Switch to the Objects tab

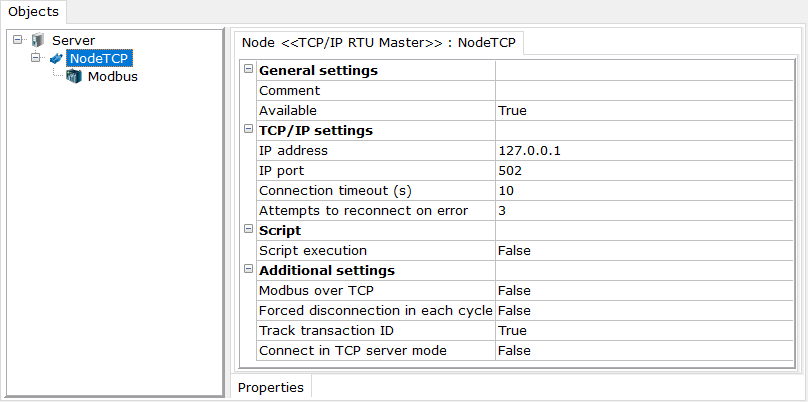click(33, 12)
